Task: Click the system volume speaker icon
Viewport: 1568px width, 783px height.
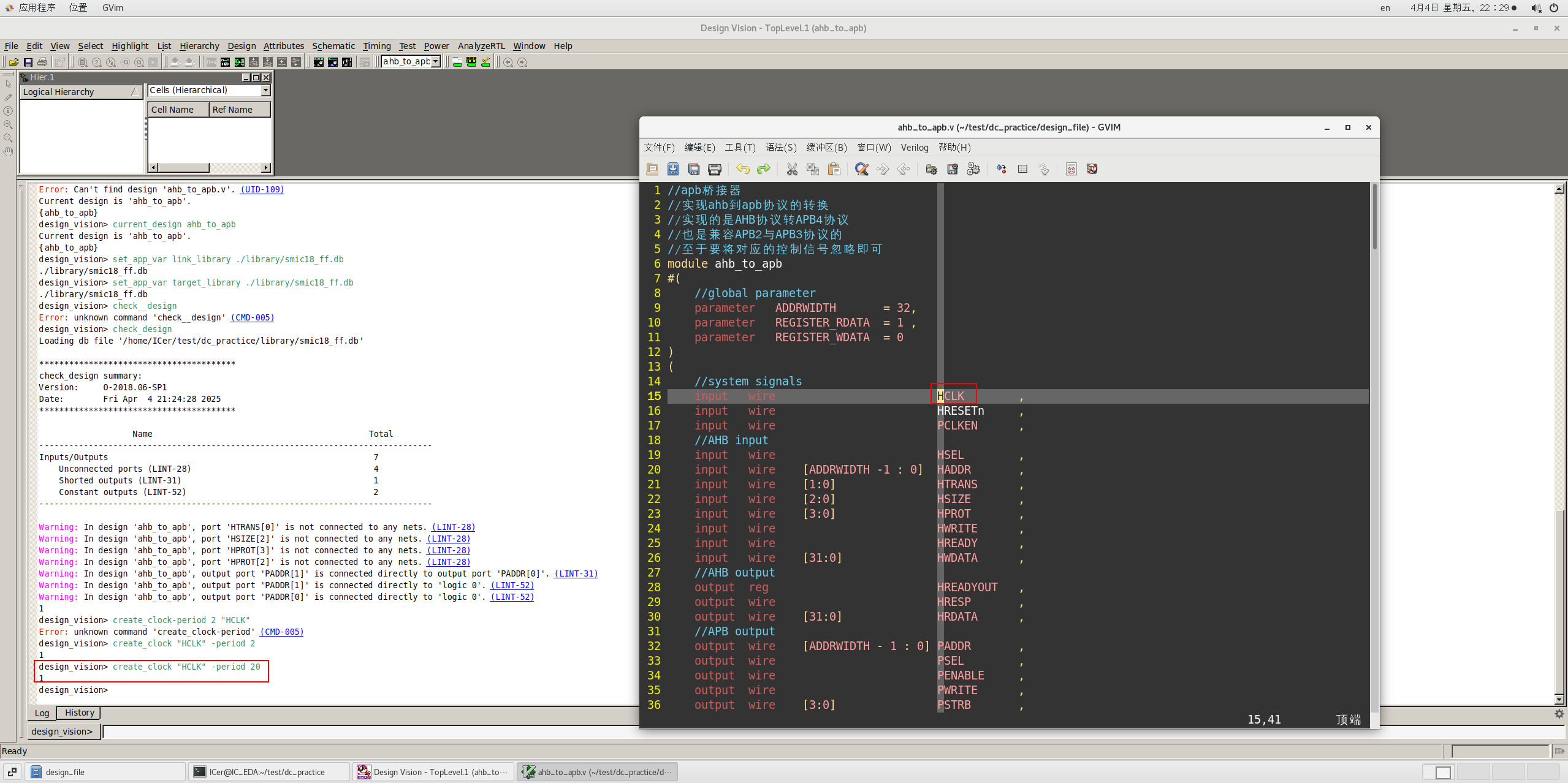Action: (x=1536, y=8)
